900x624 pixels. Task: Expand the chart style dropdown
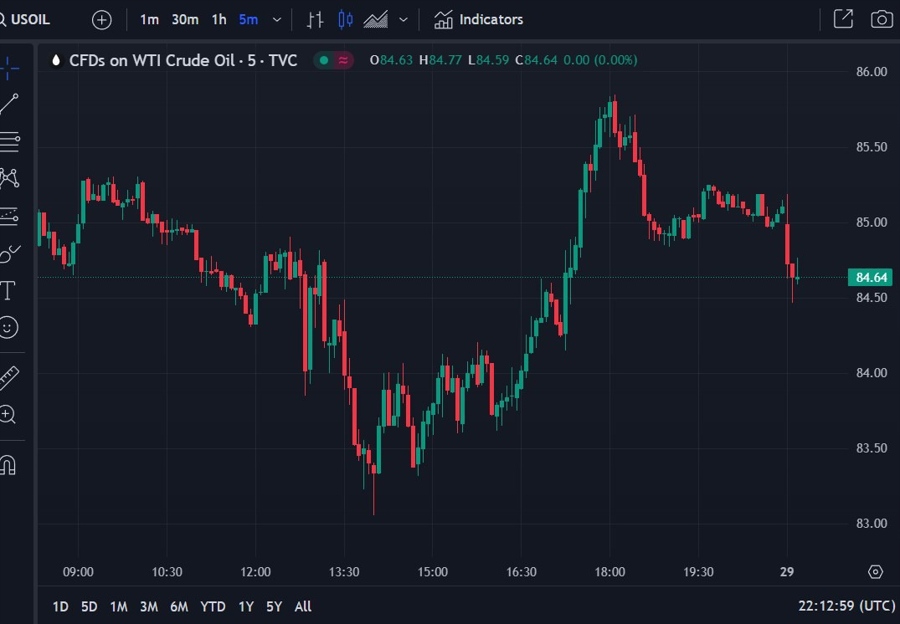tap(404, 20)
